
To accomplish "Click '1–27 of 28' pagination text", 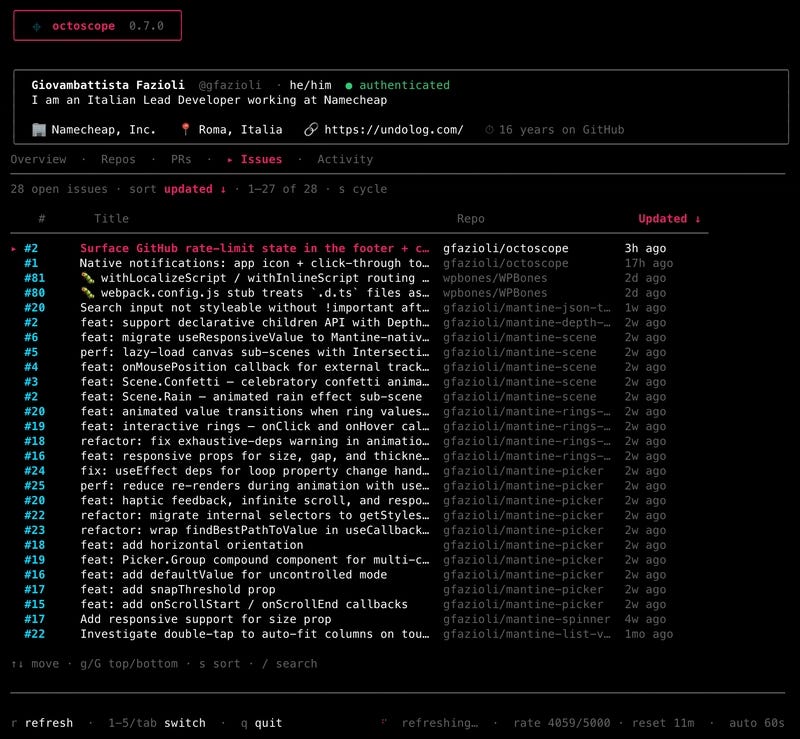I will (283, 189).
